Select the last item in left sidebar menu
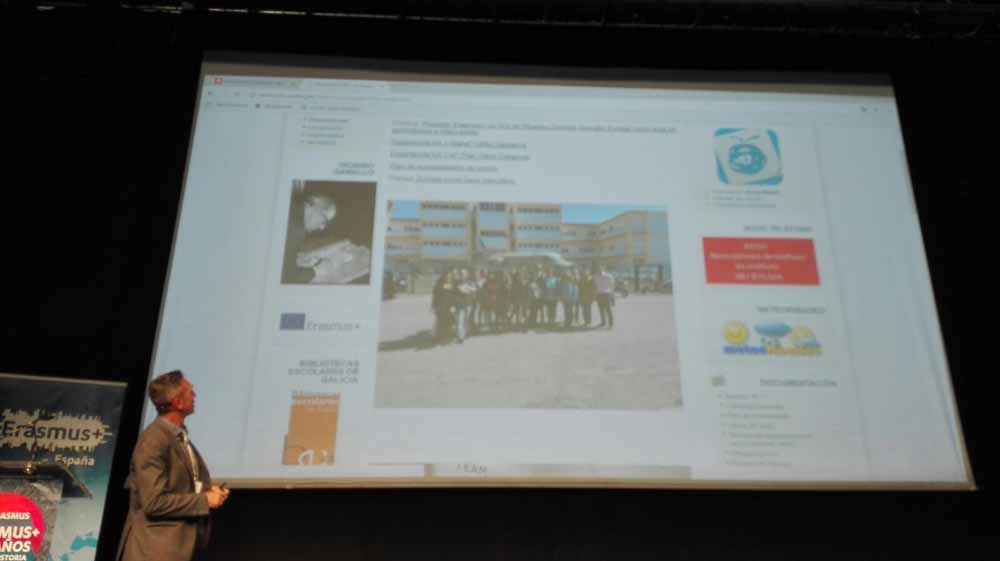Viewport: 1000px width, 561px height. tap(322, 142)
